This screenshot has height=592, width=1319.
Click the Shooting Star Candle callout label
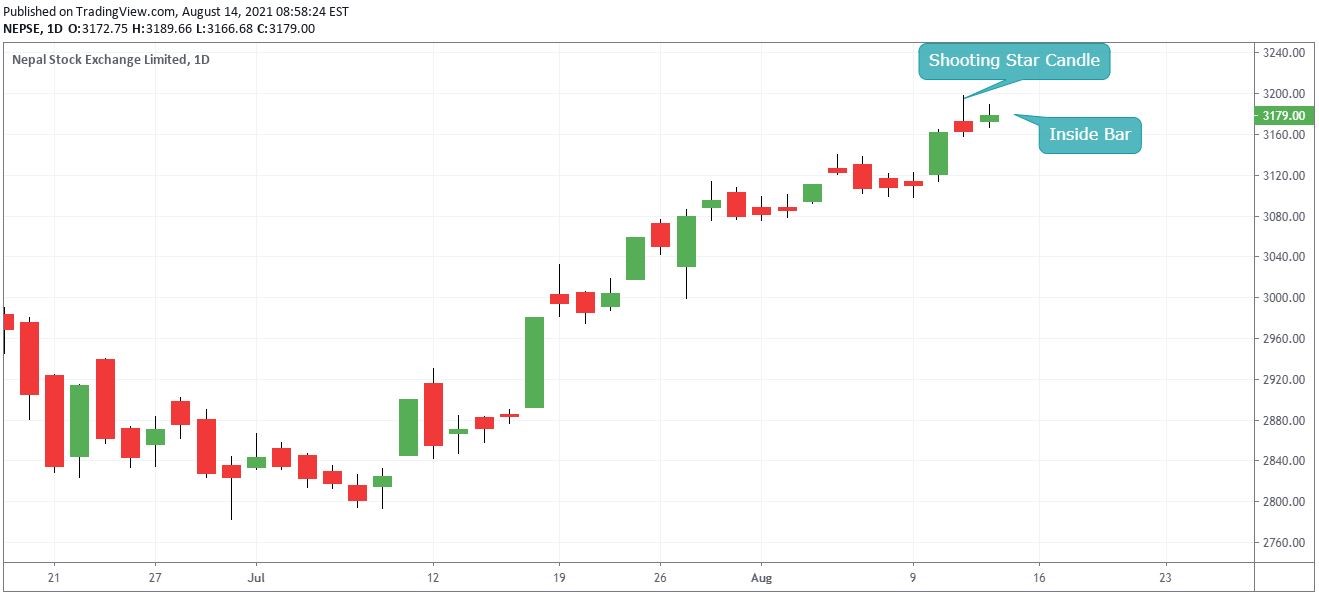1014,60
